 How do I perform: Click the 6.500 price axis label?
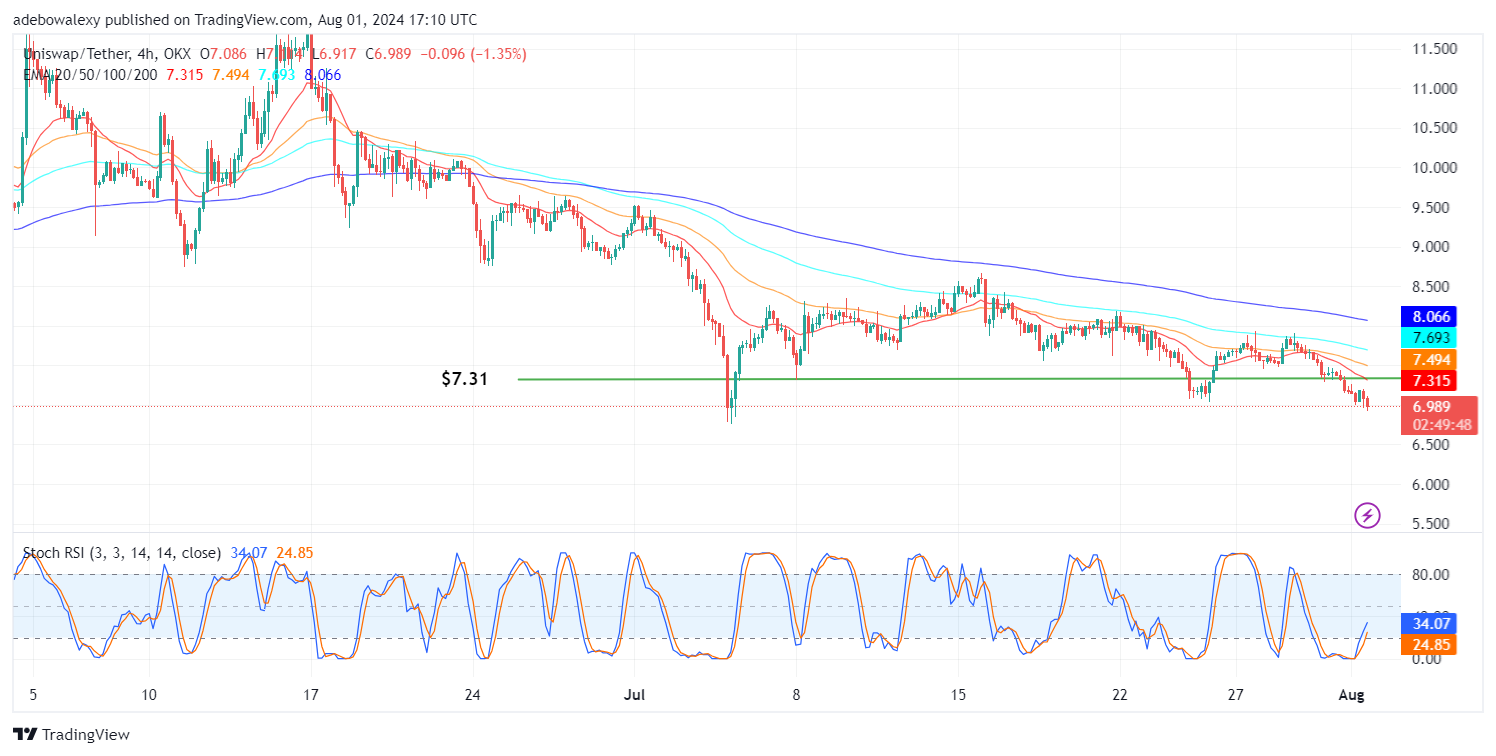point(1432,445)
